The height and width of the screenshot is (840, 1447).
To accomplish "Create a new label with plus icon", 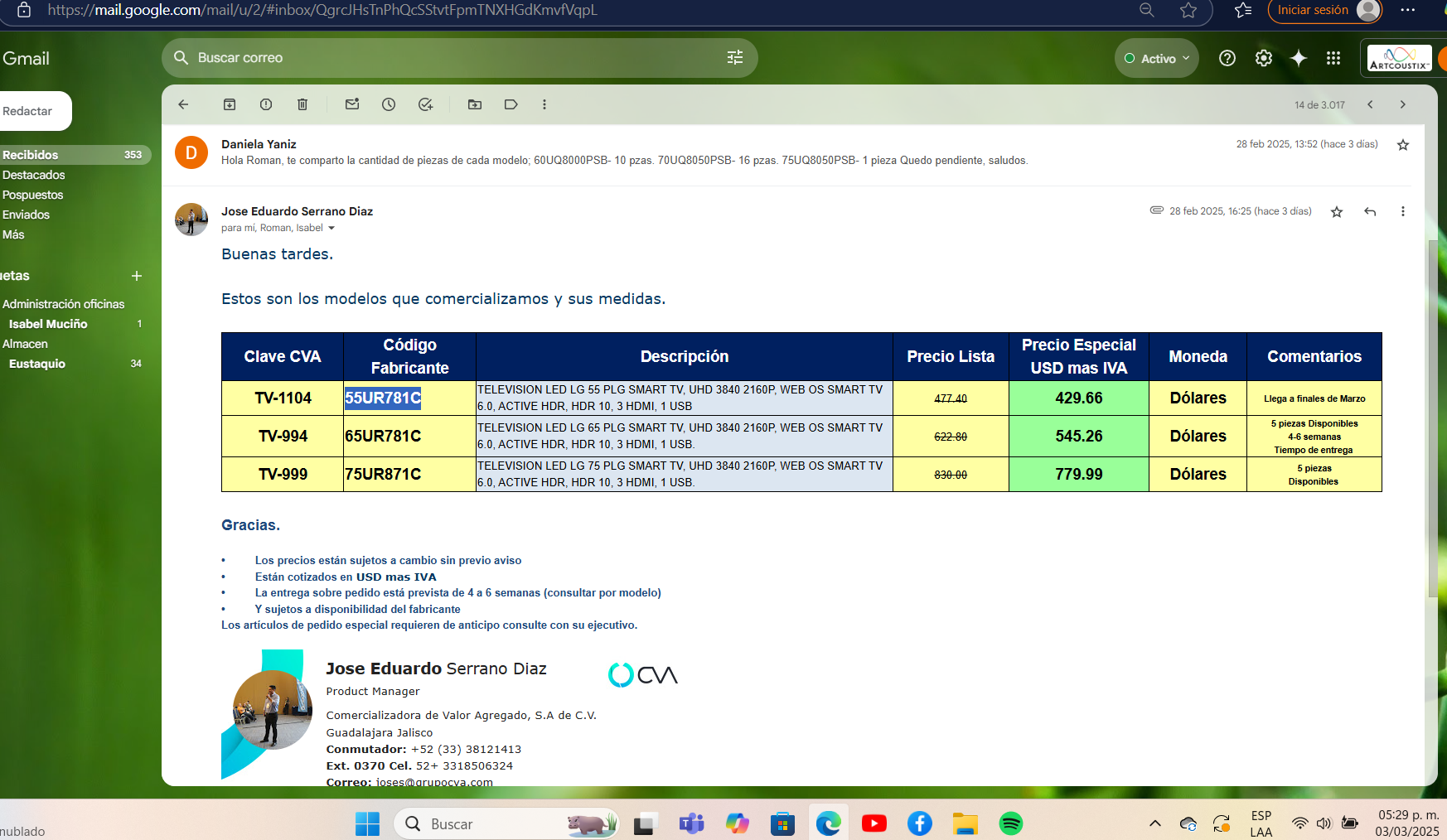I will (137, 276).
